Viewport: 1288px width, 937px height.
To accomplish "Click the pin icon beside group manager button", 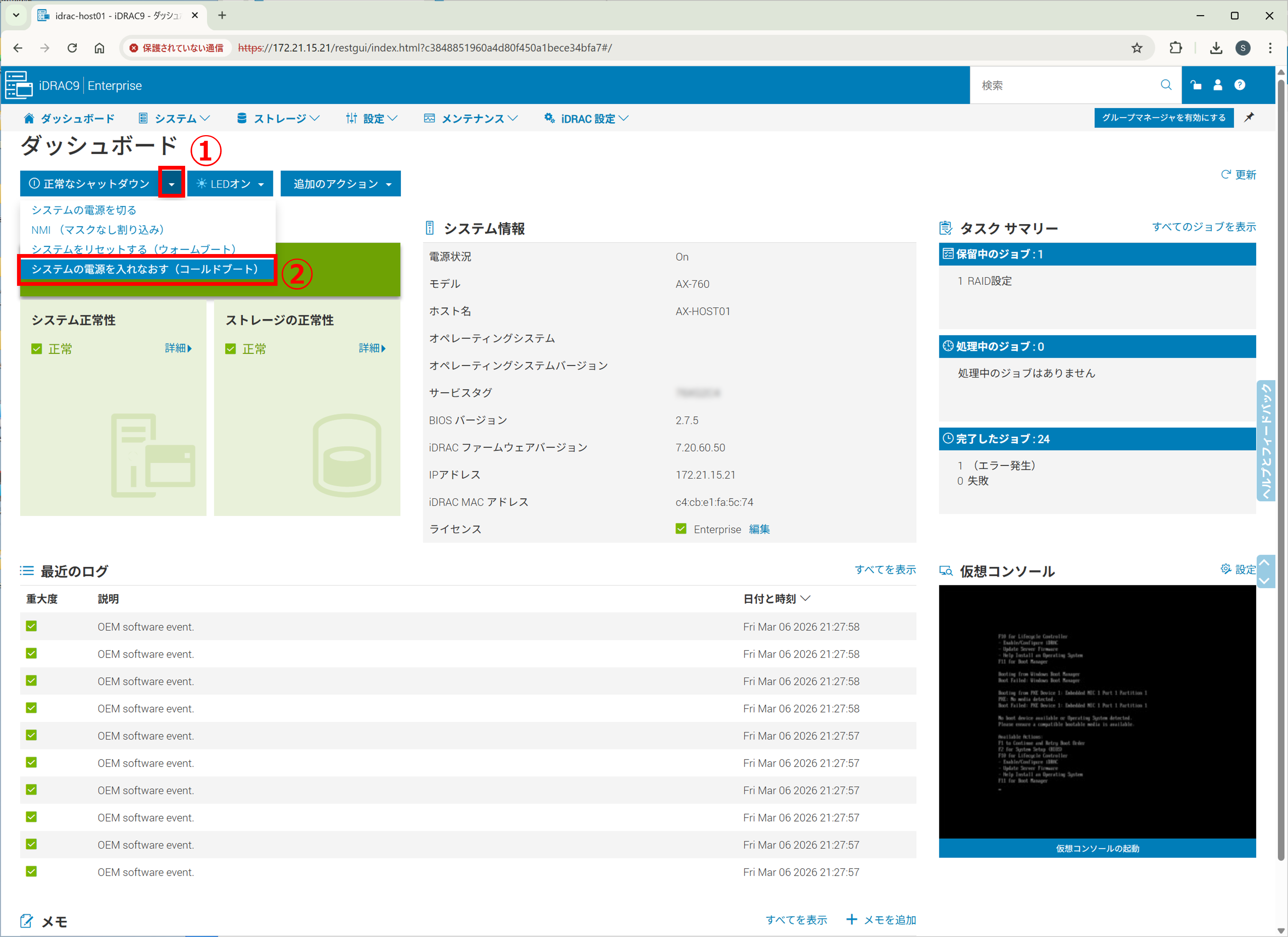I will point(1249,117).
